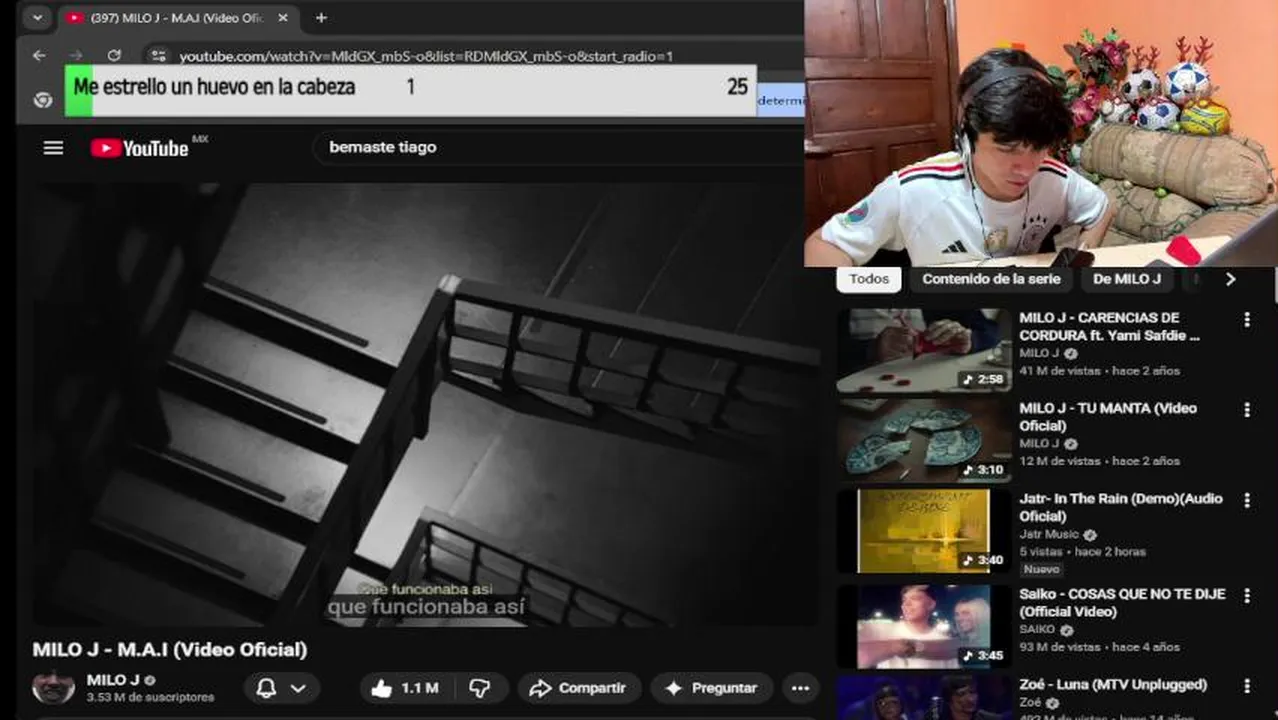Open options for CARENCIAS DE CORDURA video
This screenshot has width=1278, height=720.
[x=1246, y=320]
